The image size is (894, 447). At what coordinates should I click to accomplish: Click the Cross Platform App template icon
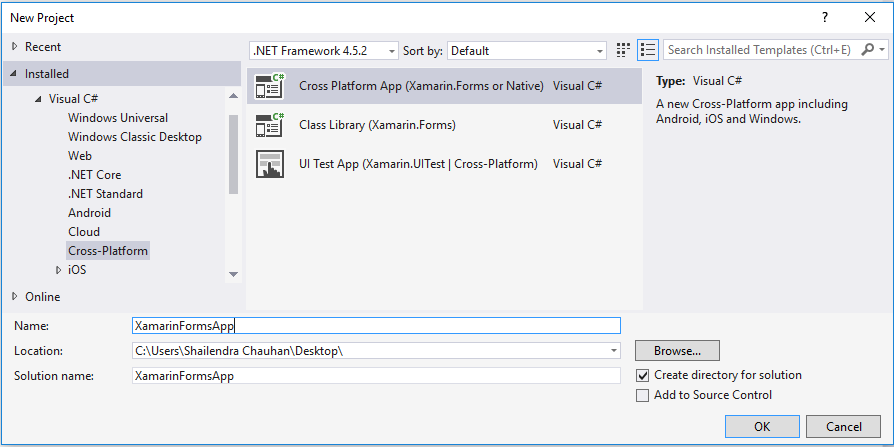270,86
